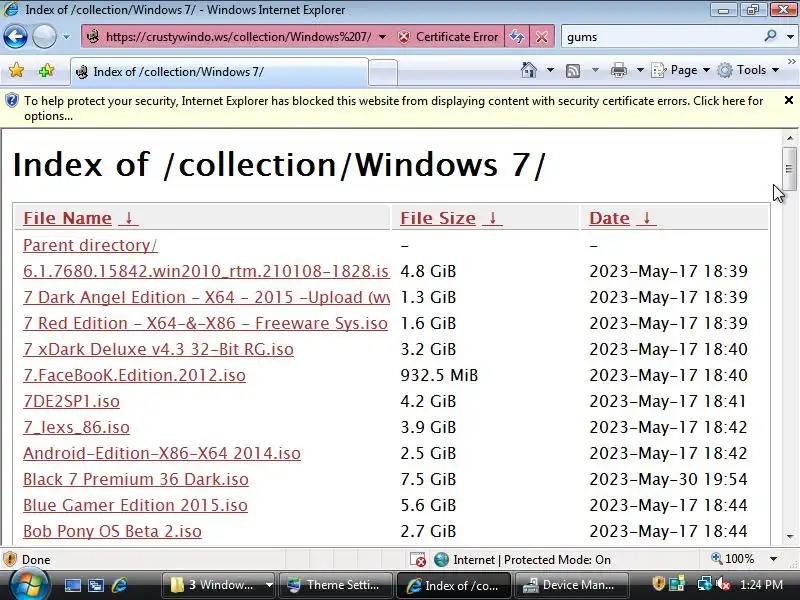Click the pop-up blocker status icon
The height and width of the screenshot is (600, 800).
pos(418,560)
